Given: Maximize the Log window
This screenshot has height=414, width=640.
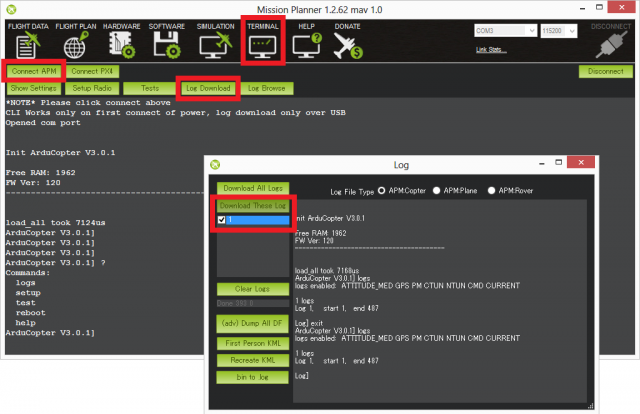Looking at the screenshot, I should click(x=559, y=162).
